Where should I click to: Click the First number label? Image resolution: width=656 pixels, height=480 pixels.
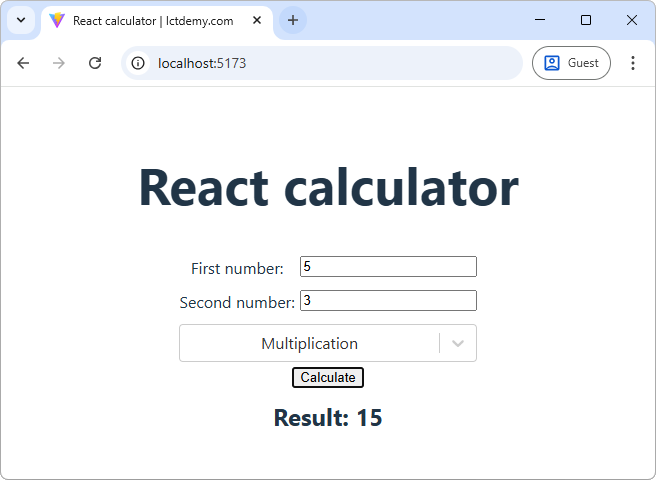point(237,269)
